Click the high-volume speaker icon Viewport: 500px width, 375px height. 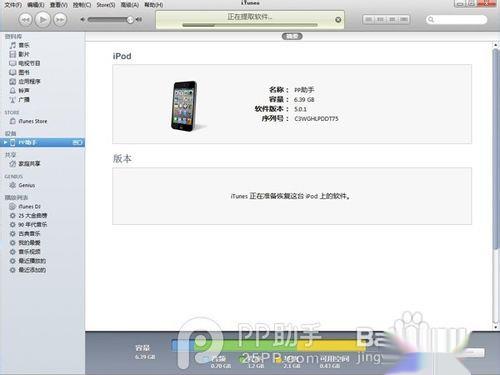(139, 20)
